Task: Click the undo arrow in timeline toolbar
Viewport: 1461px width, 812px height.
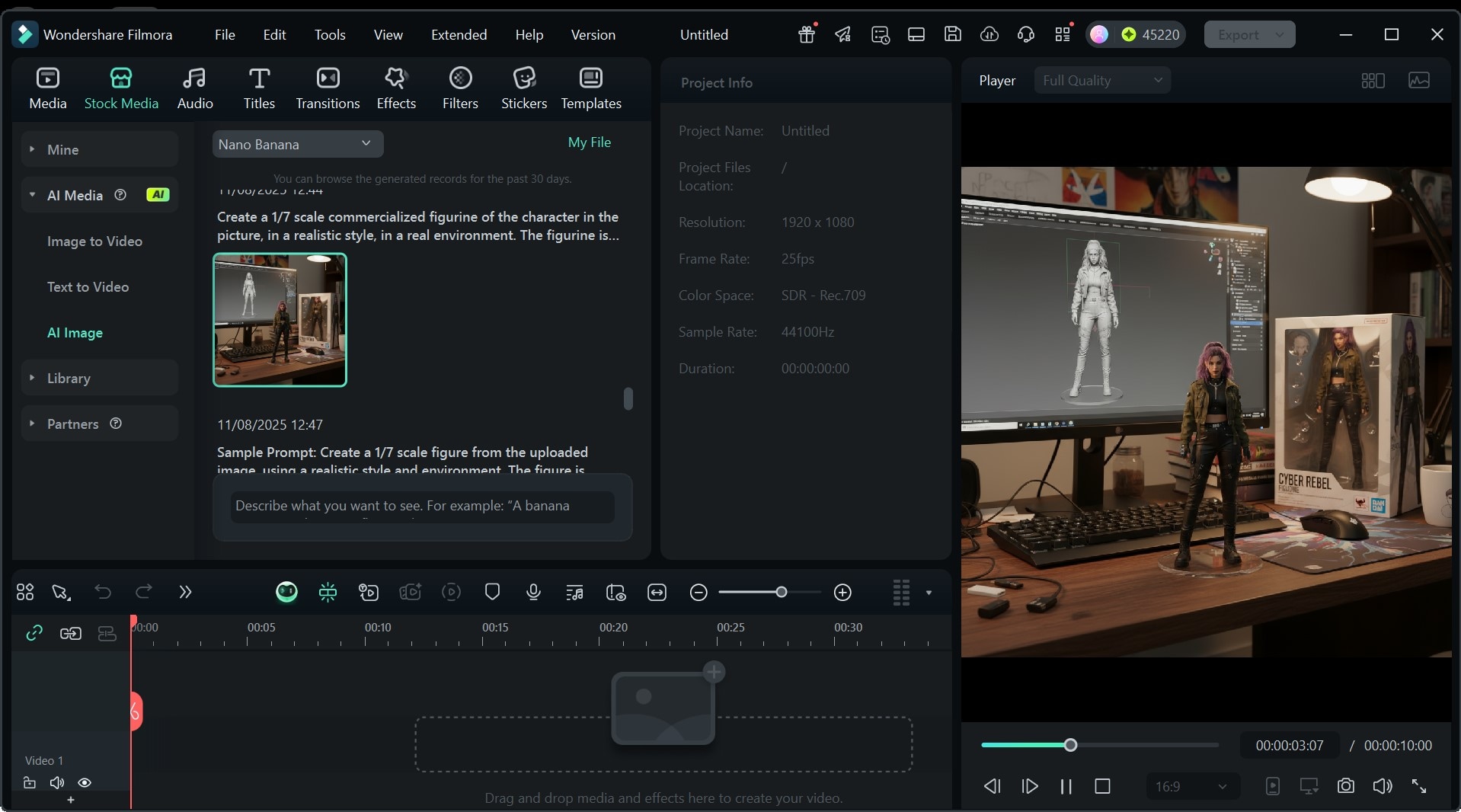Action: (103, 592)
